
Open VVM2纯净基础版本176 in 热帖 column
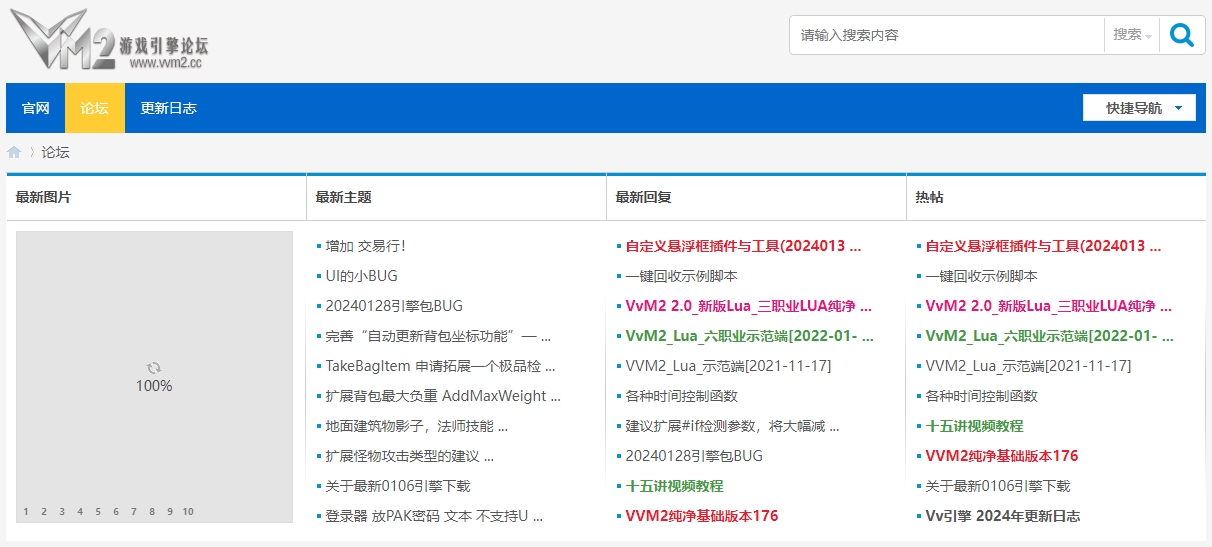click(1002, 456)
